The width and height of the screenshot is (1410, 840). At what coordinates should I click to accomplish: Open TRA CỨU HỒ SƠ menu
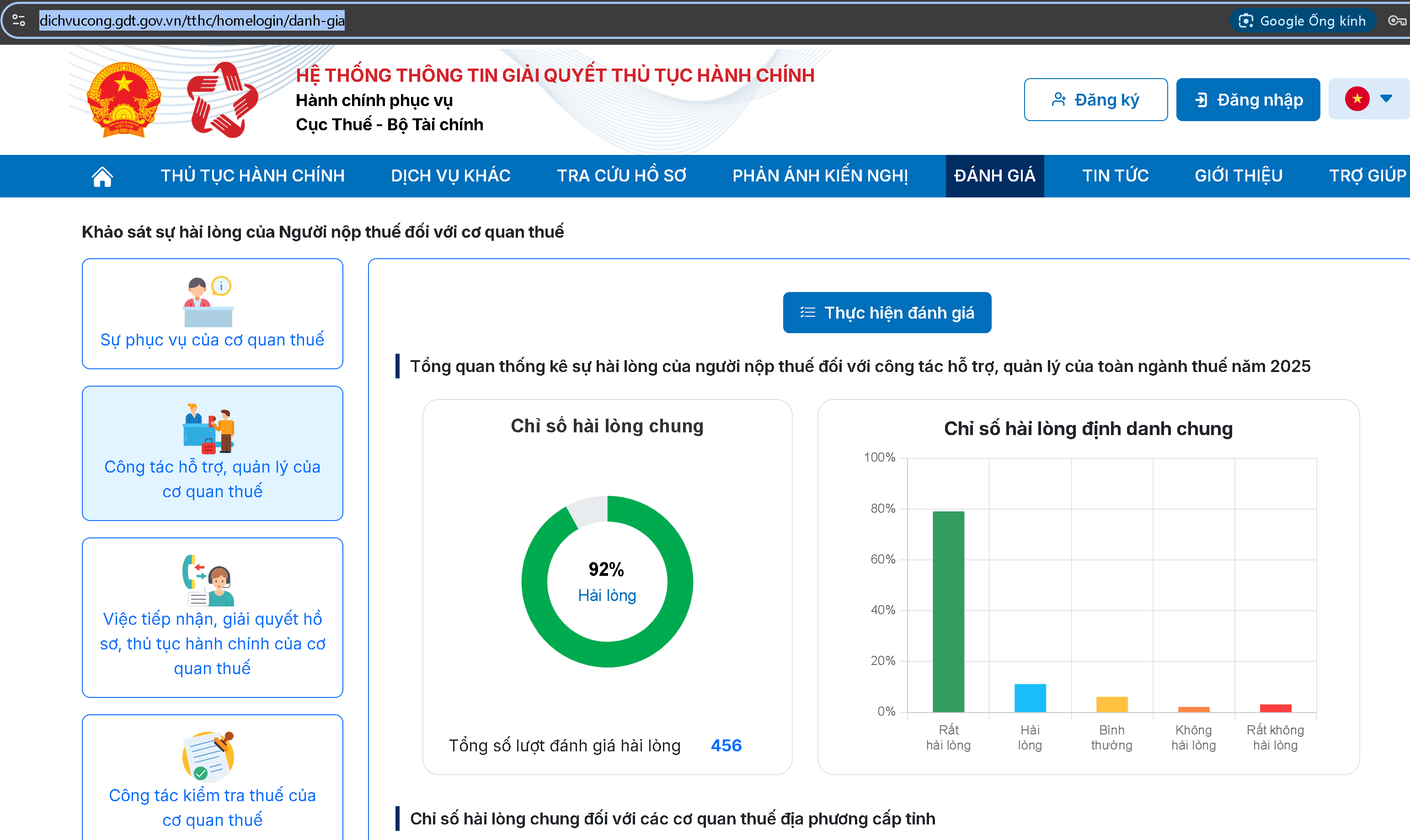621,176
